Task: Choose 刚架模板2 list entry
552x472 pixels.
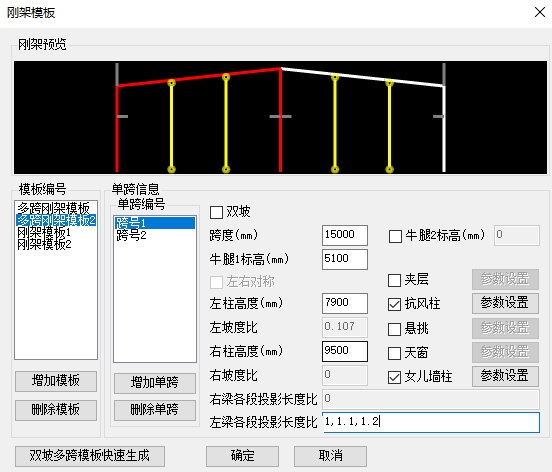Action: click(44, 244)
